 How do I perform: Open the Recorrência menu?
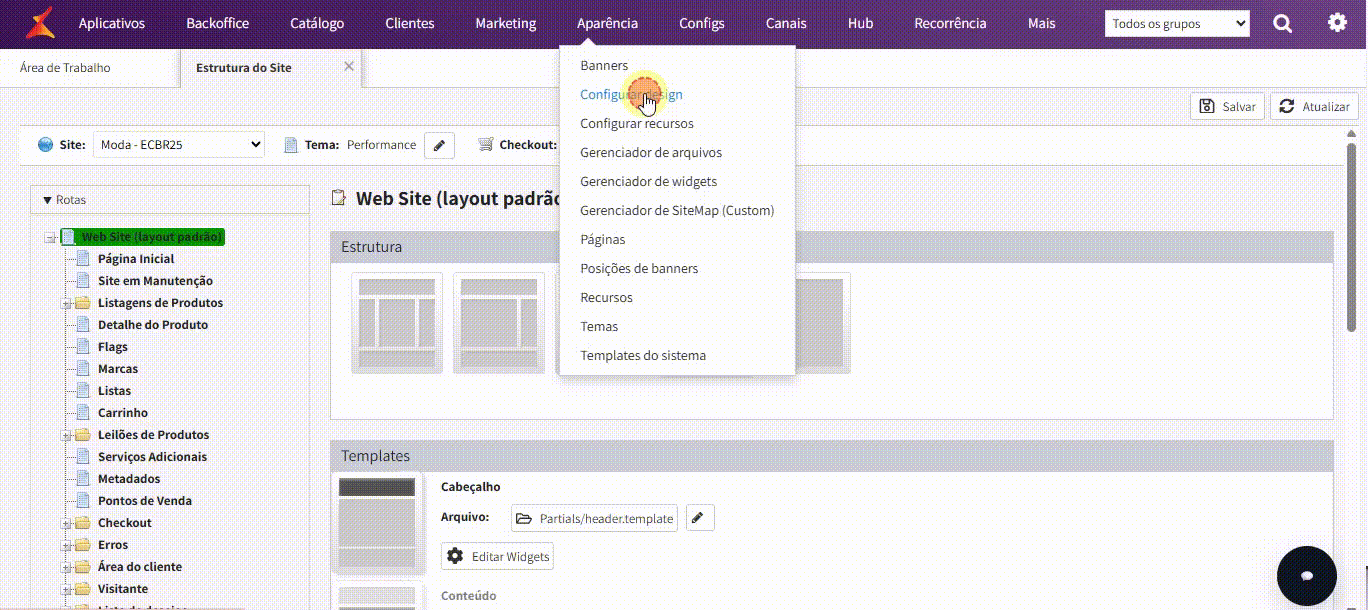click(950, 23)
